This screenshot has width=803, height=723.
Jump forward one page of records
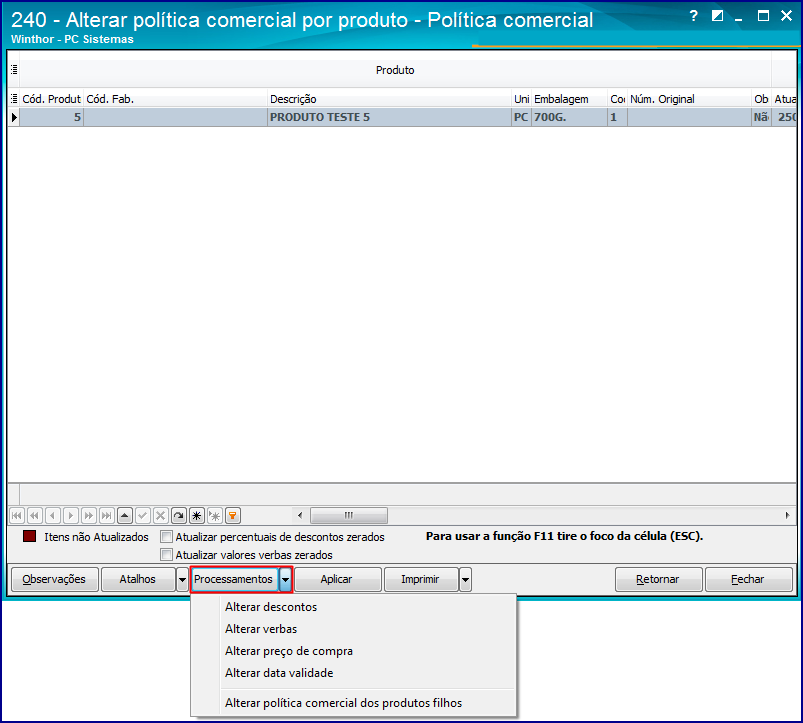click(x=89, y=515)
